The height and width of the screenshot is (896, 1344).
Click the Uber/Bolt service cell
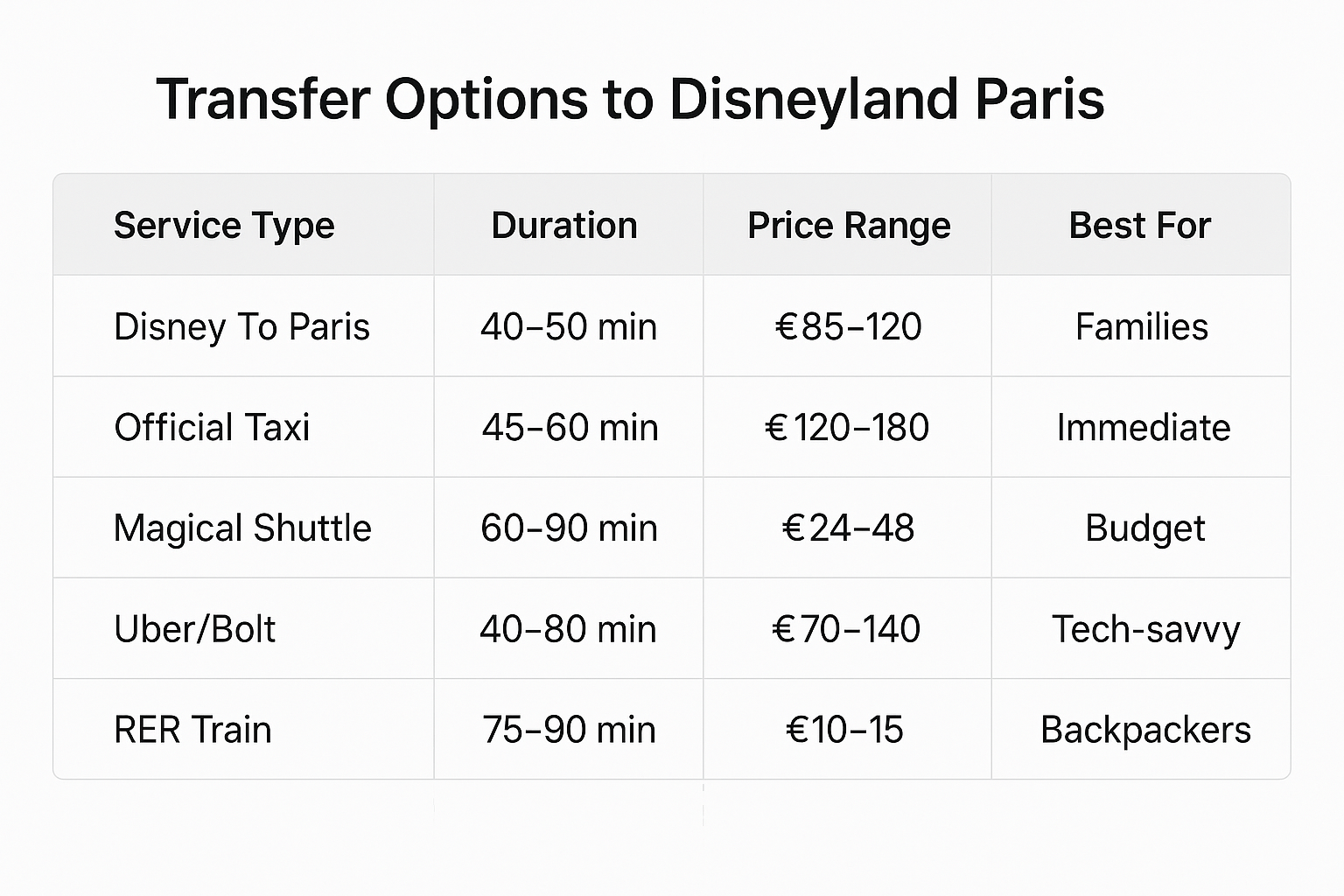pos(194,629)
